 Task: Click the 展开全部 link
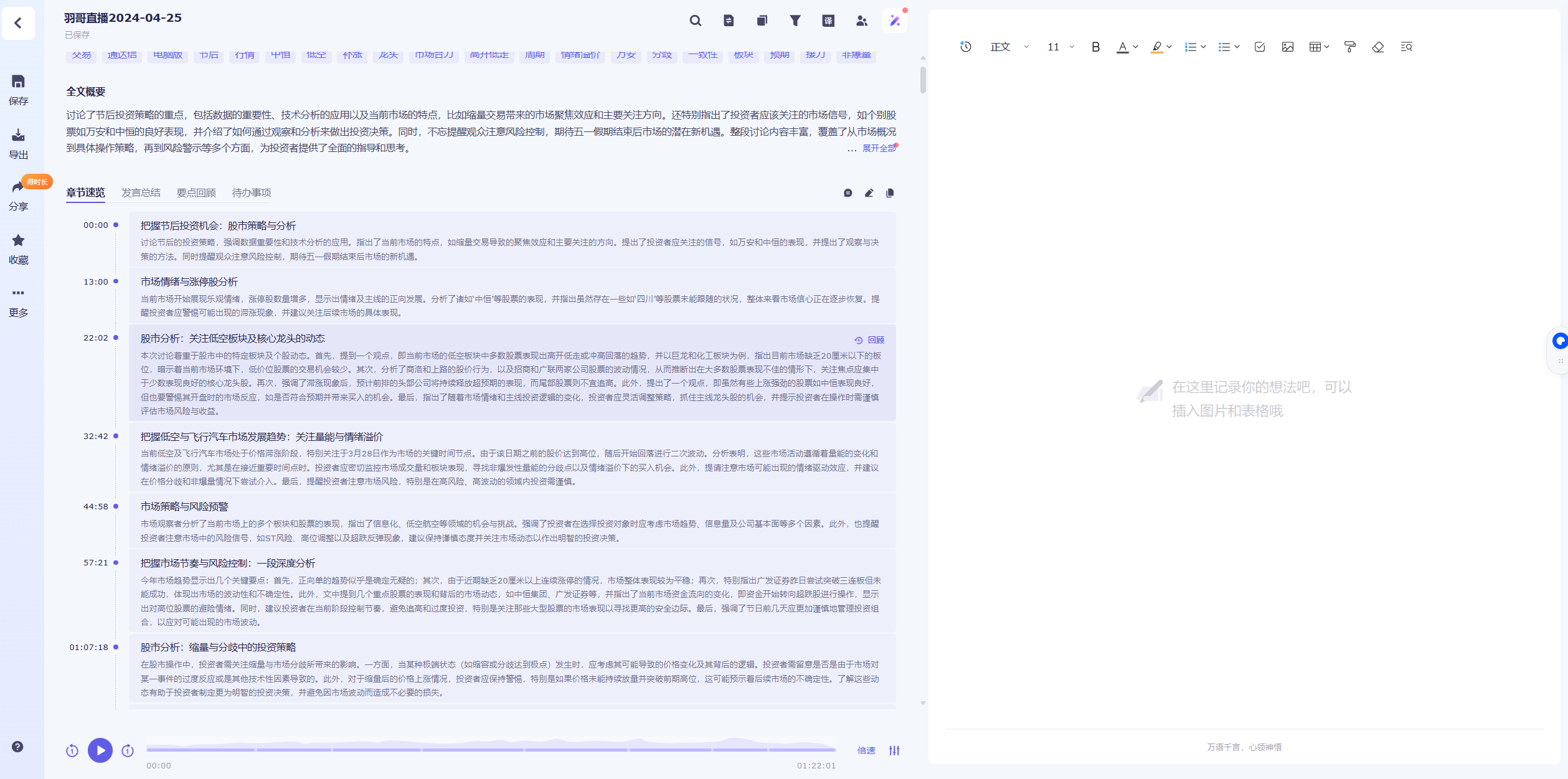(x=878, y=148)
